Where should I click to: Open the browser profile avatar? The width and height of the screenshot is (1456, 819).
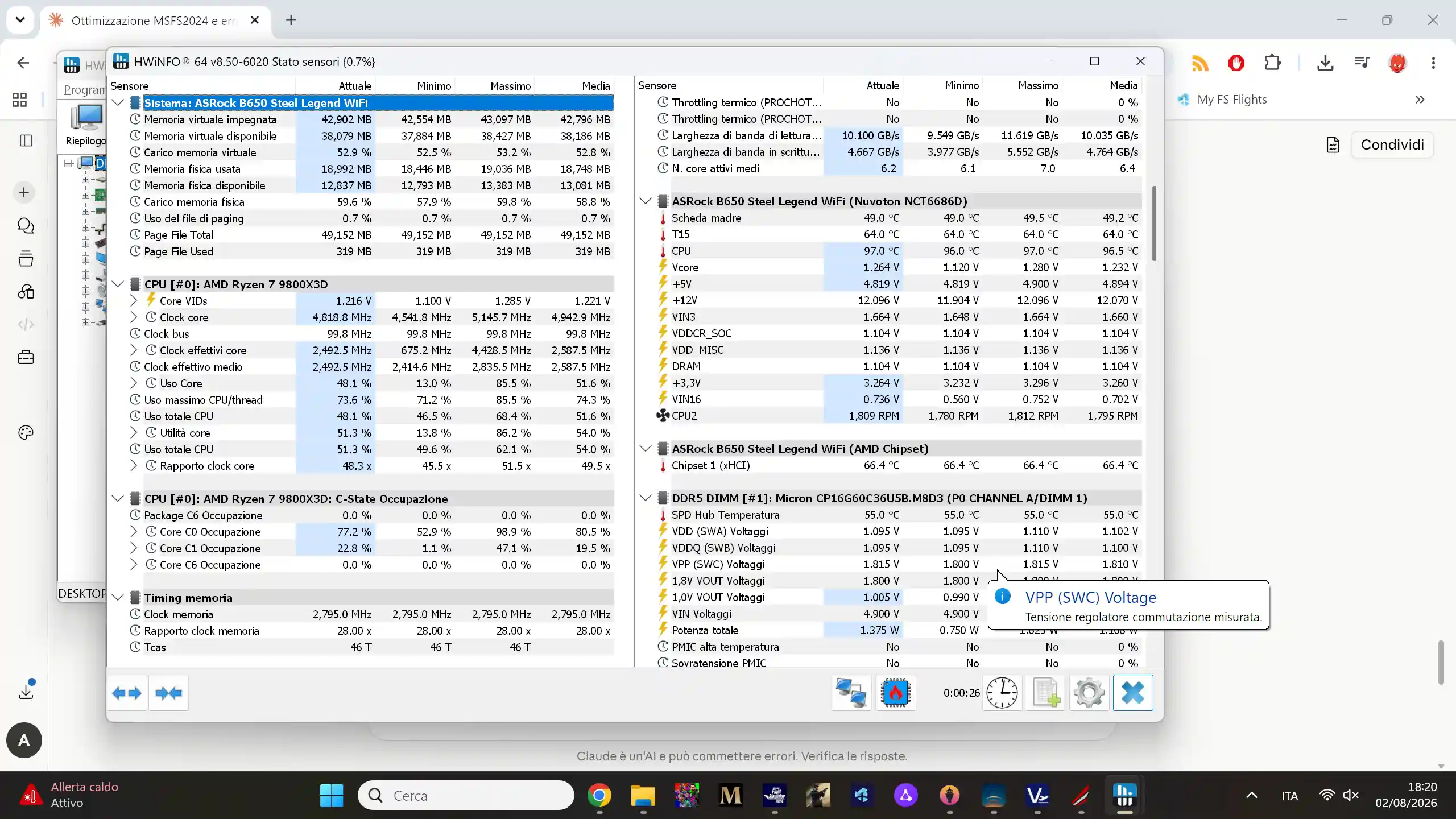1397,63
